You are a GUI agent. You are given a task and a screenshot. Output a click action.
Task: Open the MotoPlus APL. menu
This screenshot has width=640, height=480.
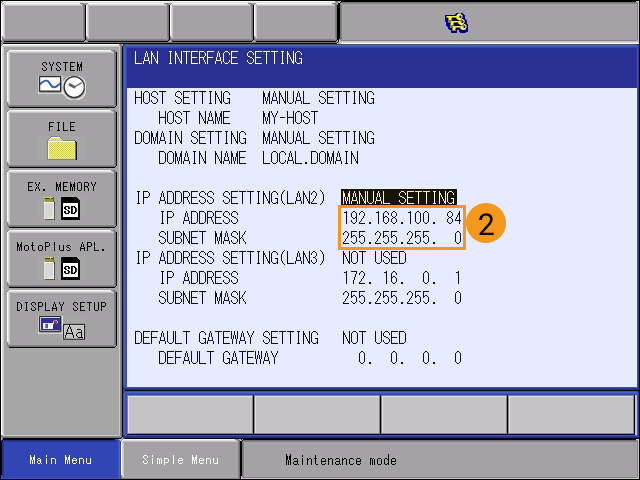pos(62,259)
